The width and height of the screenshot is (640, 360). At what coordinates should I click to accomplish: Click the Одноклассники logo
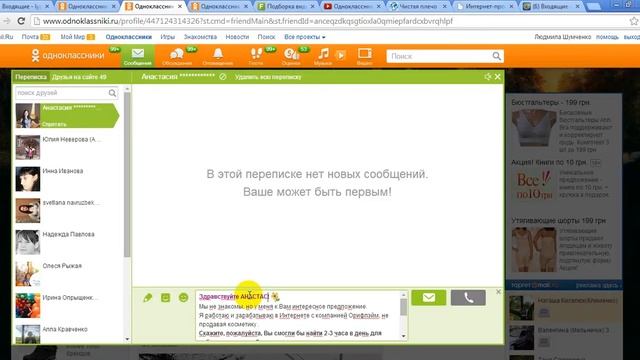pyautogui.click(x=68, y=55)
